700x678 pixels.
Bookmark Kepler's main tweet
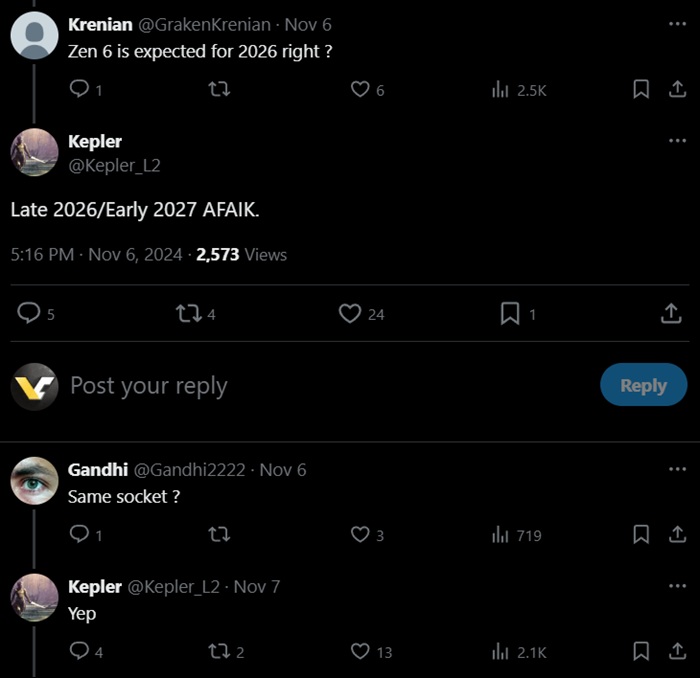pos(509,313)
